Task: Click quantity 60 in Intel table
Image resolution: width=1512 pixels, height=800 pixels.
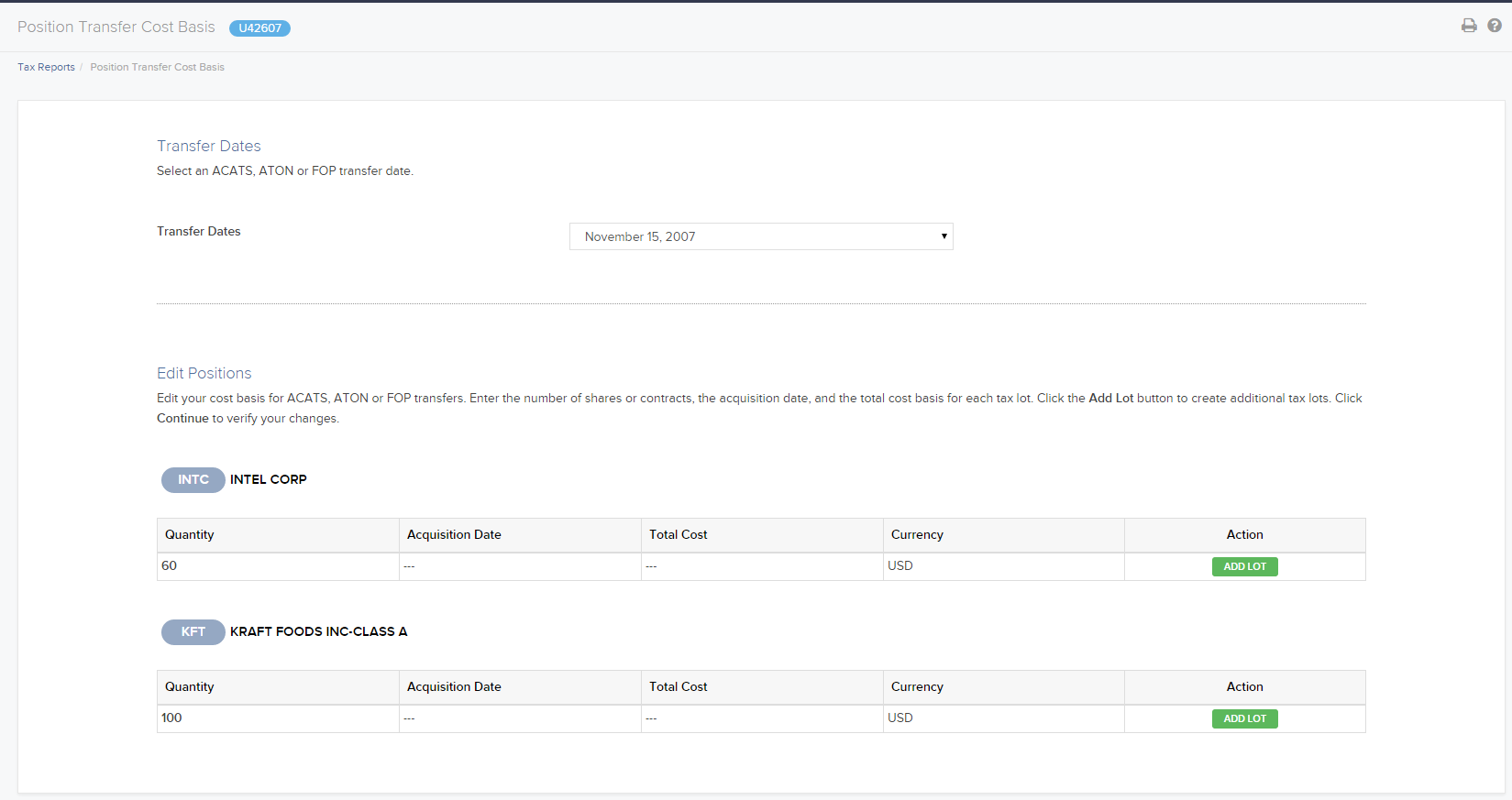Action: [278, 566]
